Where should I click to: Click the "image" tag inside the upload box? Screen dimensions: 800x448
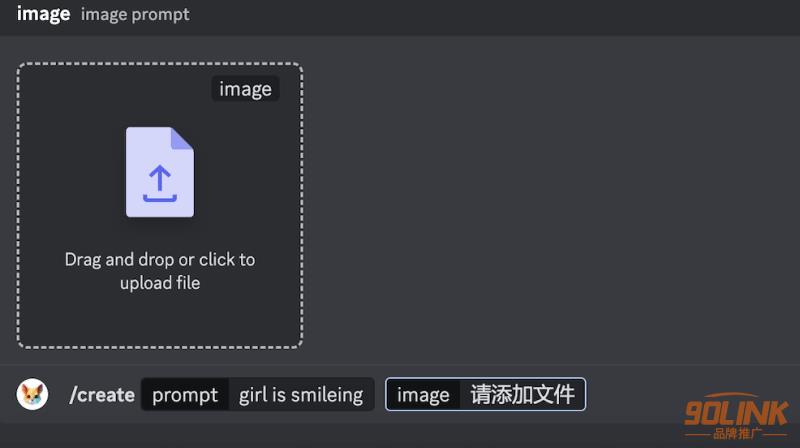point(245,89)
